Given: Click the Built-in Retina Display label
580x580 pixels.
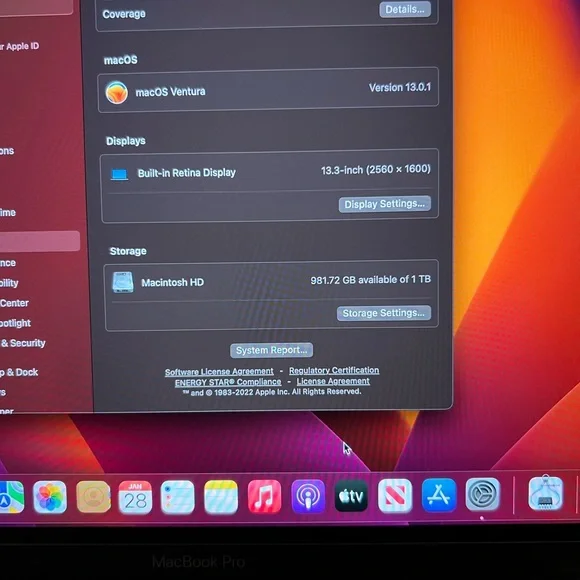Looking at the screenshot, I should click(186, 173).
